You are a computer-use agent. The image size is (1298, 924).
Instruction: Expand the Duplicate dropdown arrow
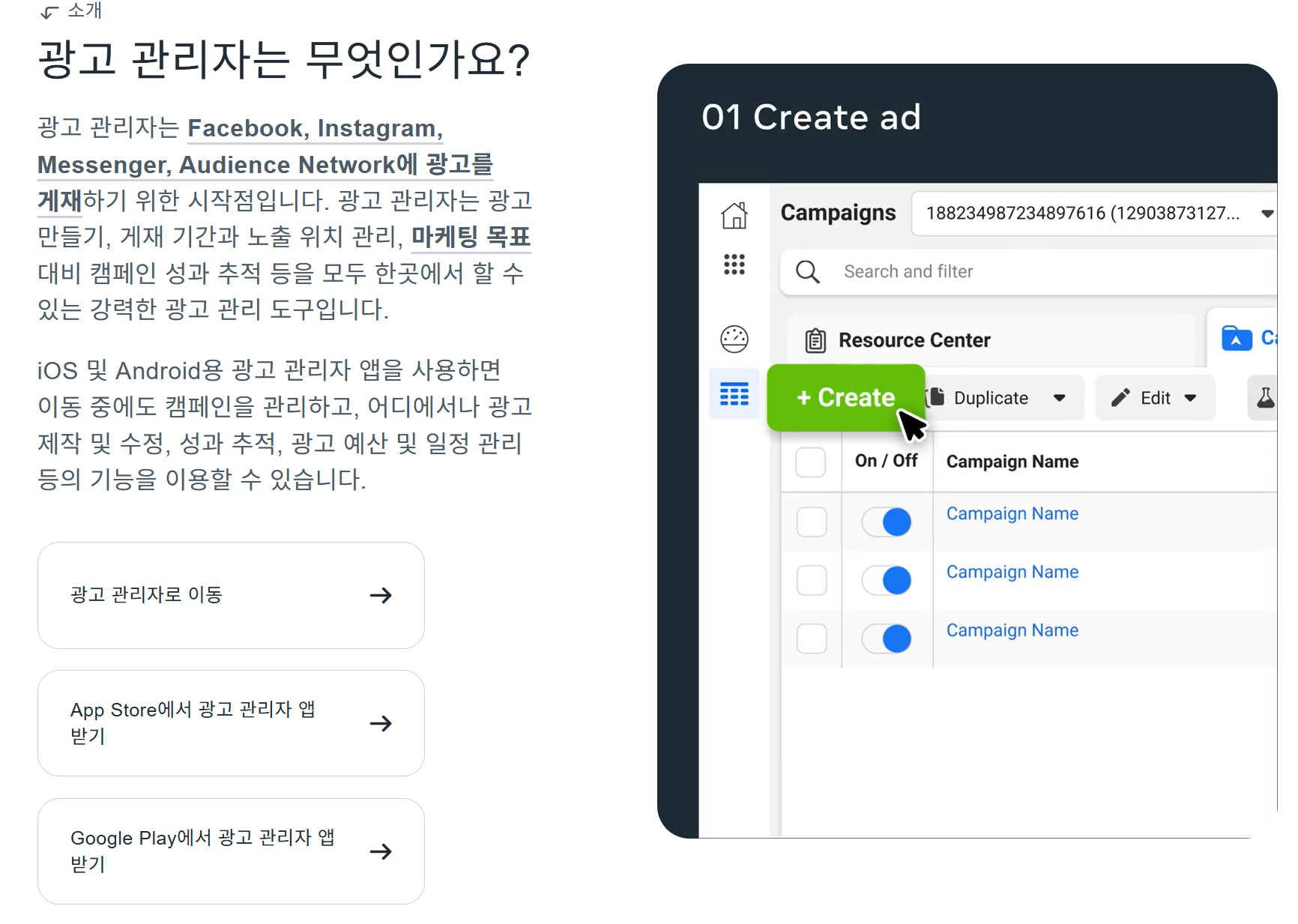pos(1060,398)
